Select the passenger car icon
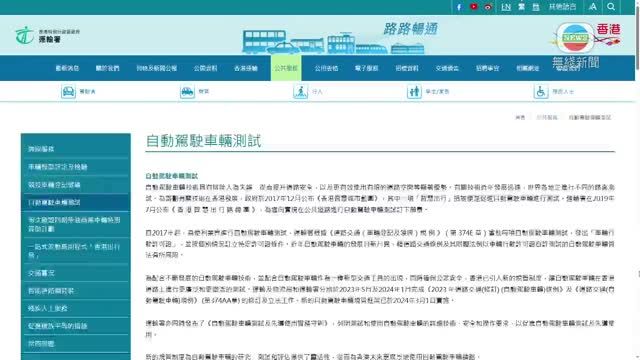 click(x=187, y=91)
